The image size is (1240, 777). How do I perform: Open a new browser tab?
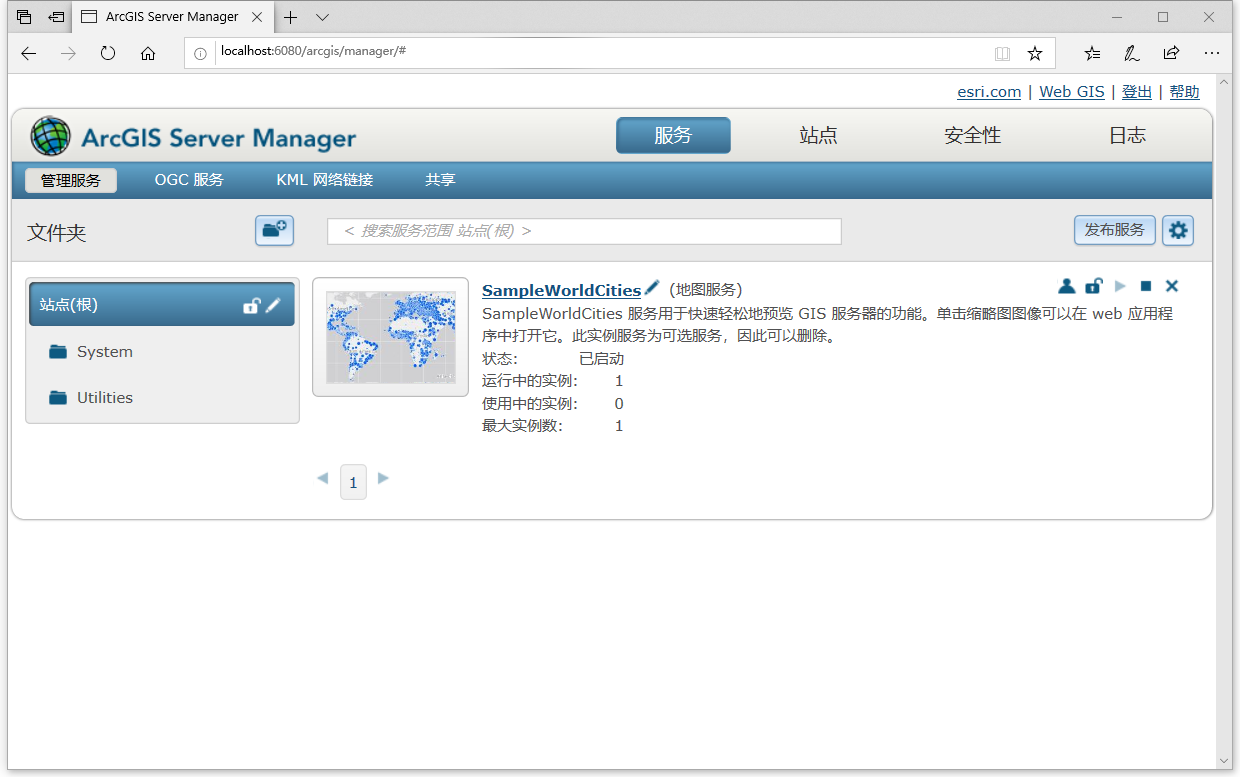pos(291,17)
